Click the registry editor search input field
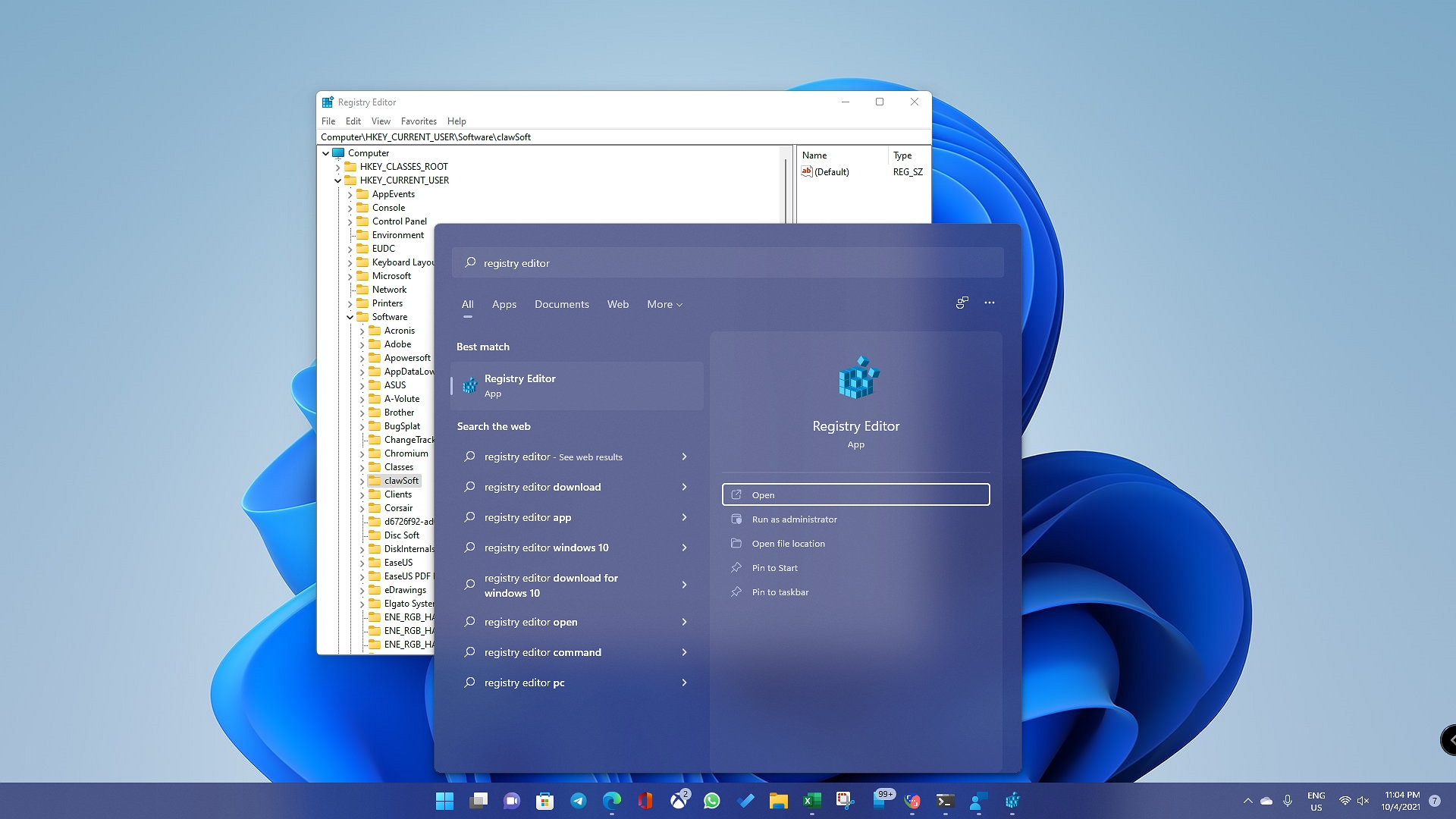The width and height of the screenshot is (1456, 819). click(728, 263)
